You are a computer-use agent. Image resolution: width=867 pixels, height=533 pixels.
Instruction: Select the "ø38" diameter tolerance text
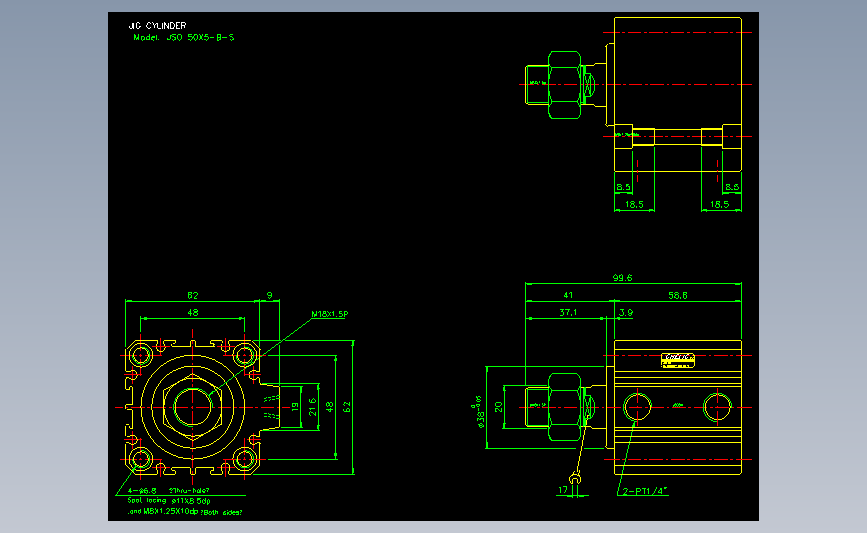[x=480, y=412]
